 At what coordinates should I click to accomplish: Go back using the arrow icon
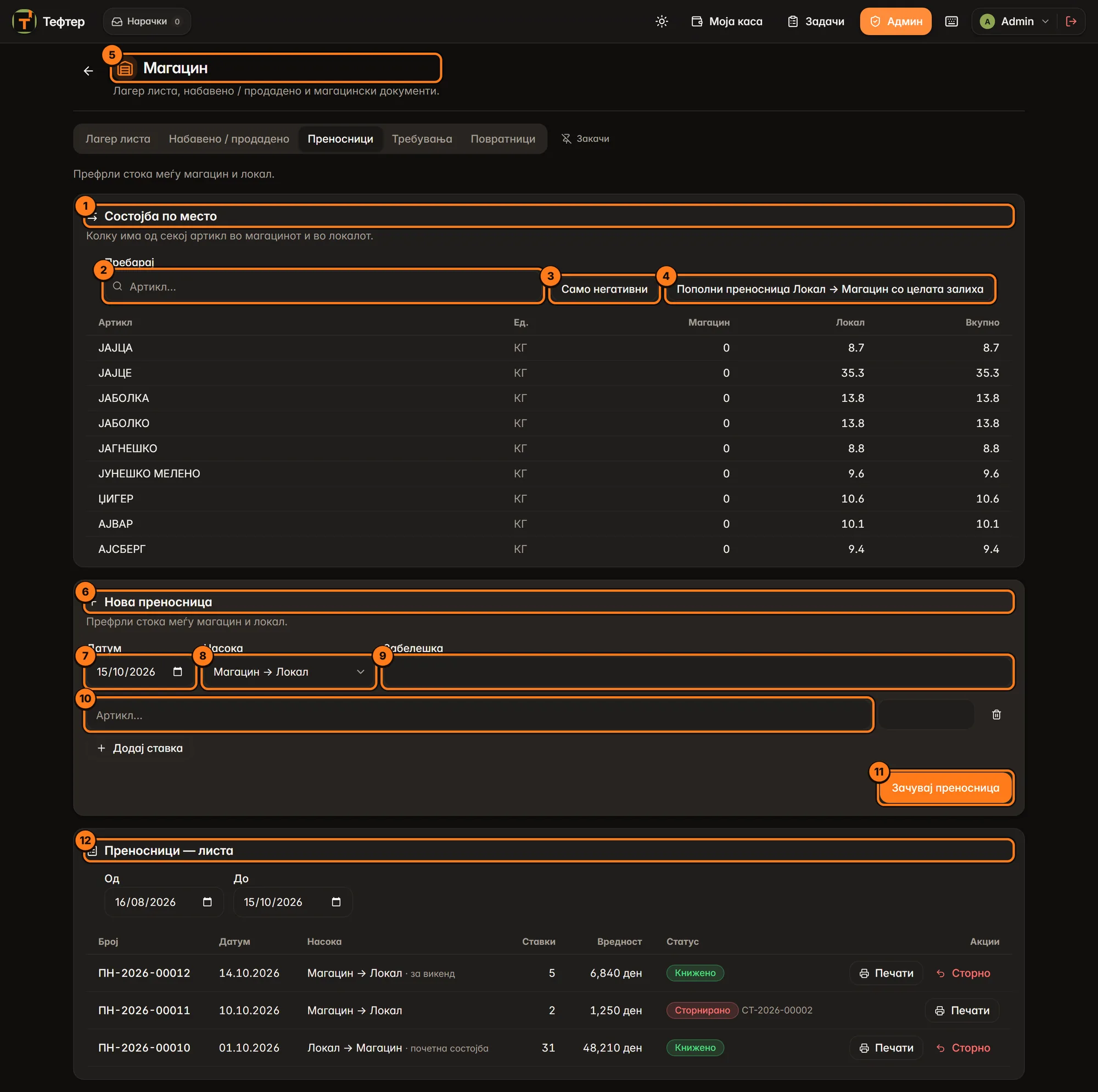click(x=88, y=70)
